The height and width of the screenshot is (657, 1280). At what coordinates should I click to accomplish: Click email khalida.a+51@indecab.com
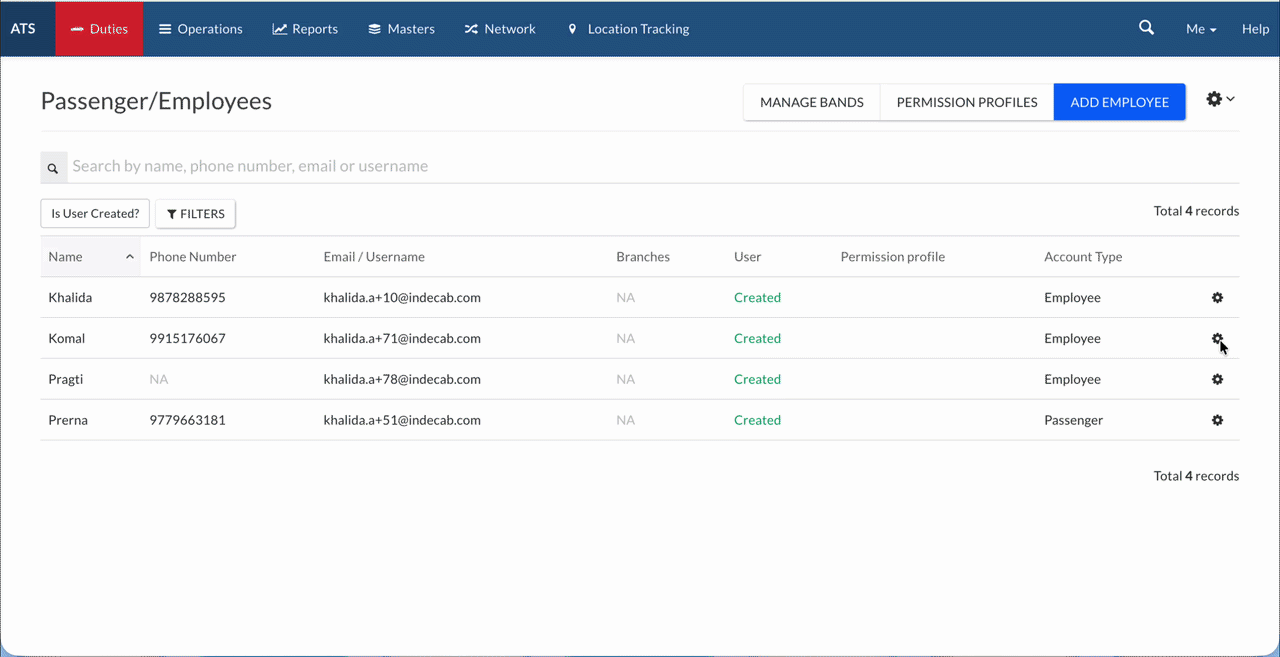pyautogui.click(x=402, y=421)
